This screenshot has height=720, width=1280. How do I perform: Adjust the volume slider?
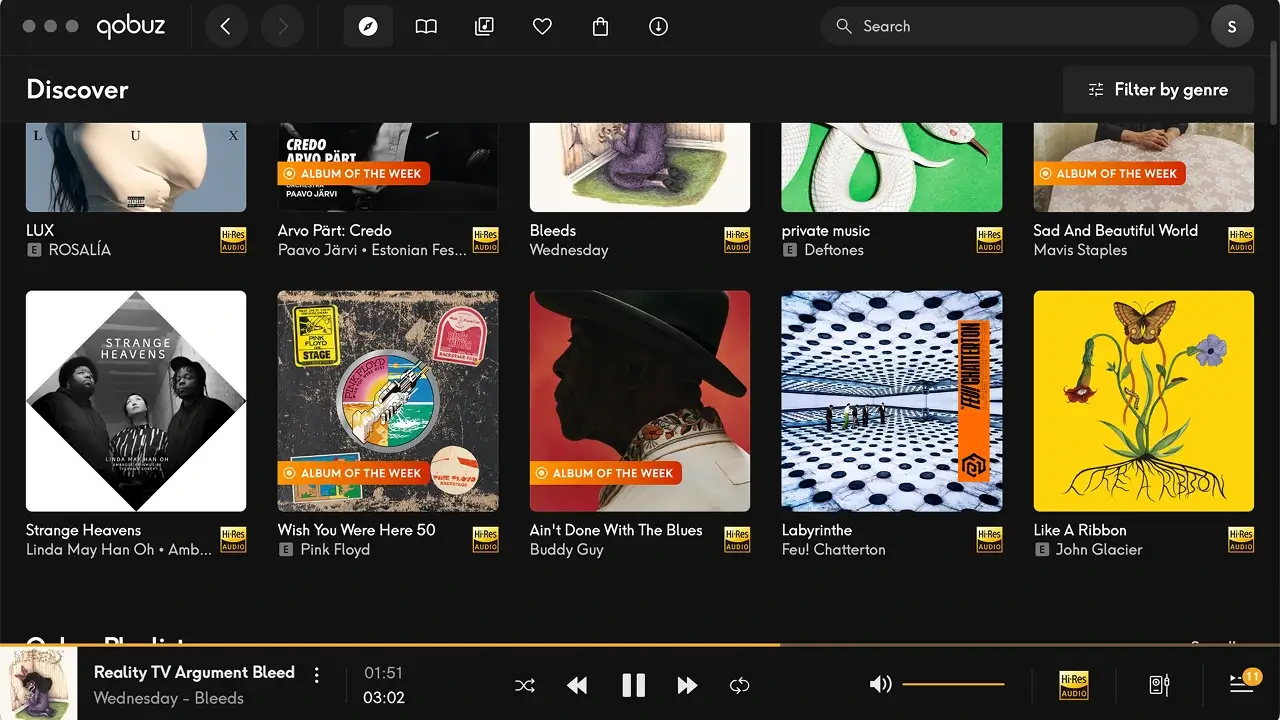[x=953, y=684]
